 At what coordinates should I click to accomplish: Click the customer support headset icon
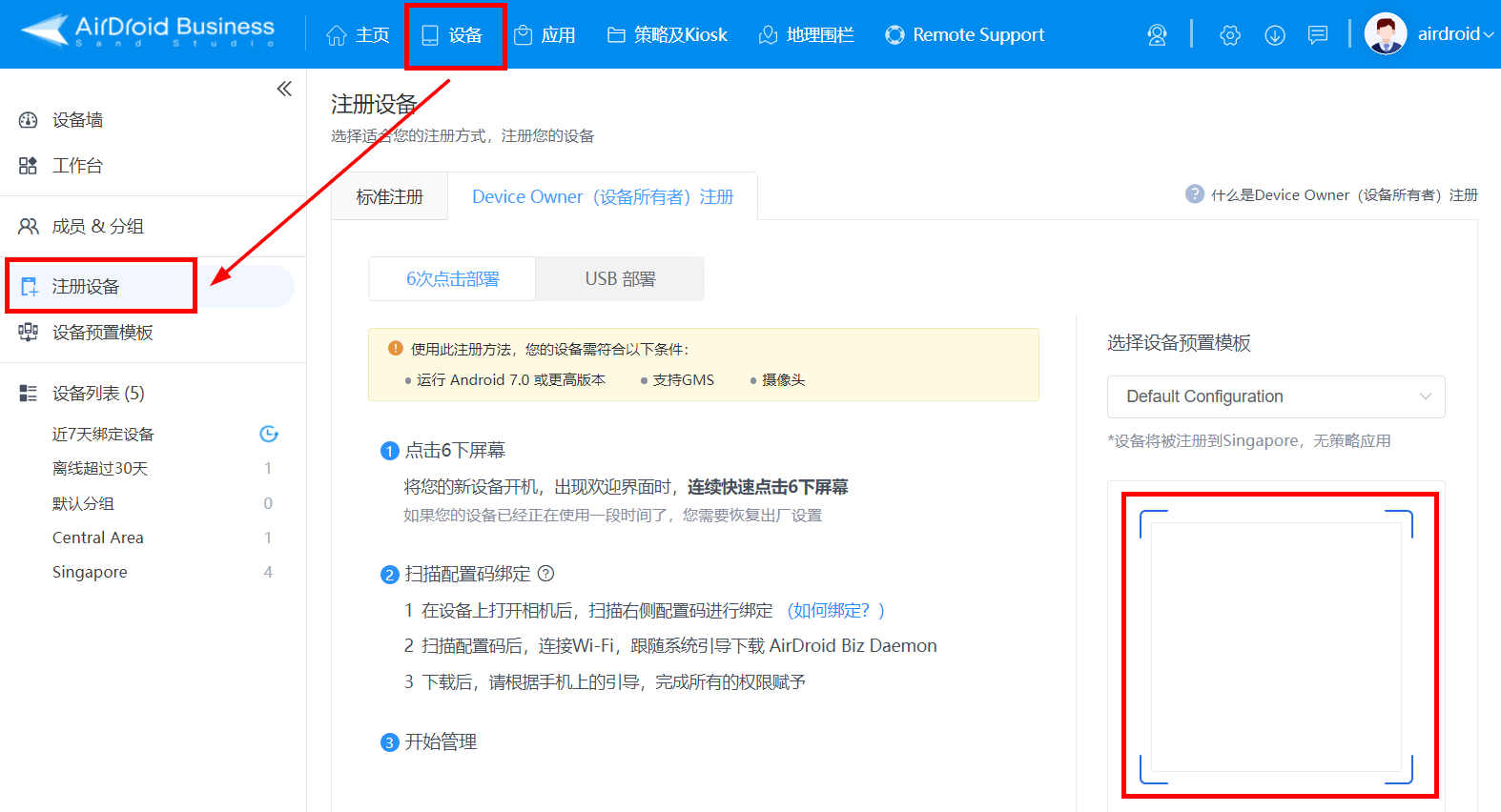click(x=1157, y=35)
